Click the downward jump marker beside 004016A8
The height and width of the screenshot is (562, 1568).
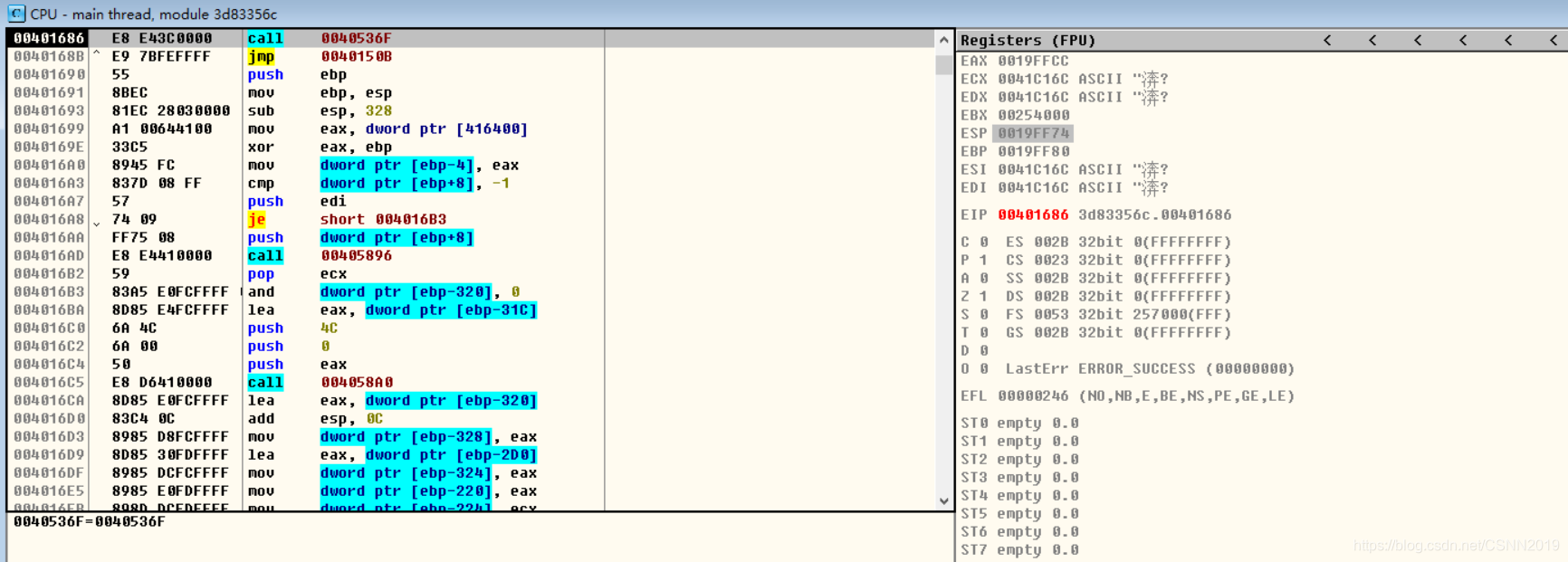(97, 223)
